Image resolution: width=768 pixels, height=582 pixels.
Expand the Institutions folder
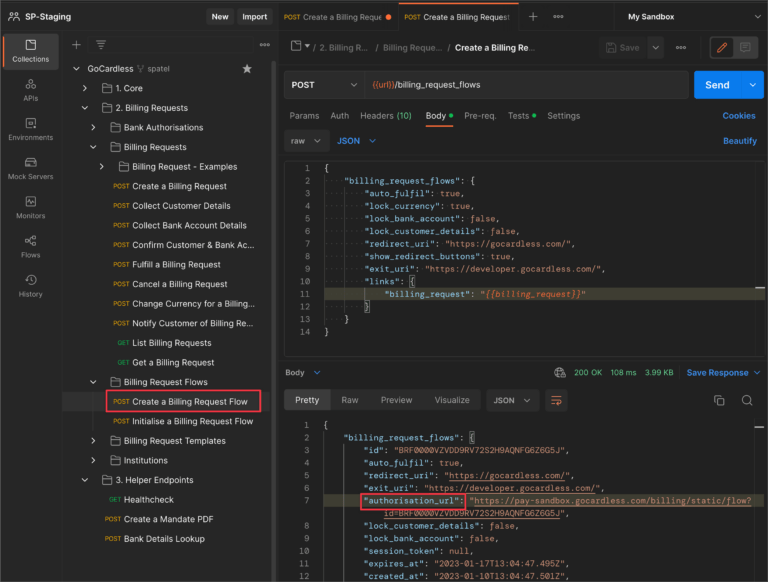click(93, 461)
